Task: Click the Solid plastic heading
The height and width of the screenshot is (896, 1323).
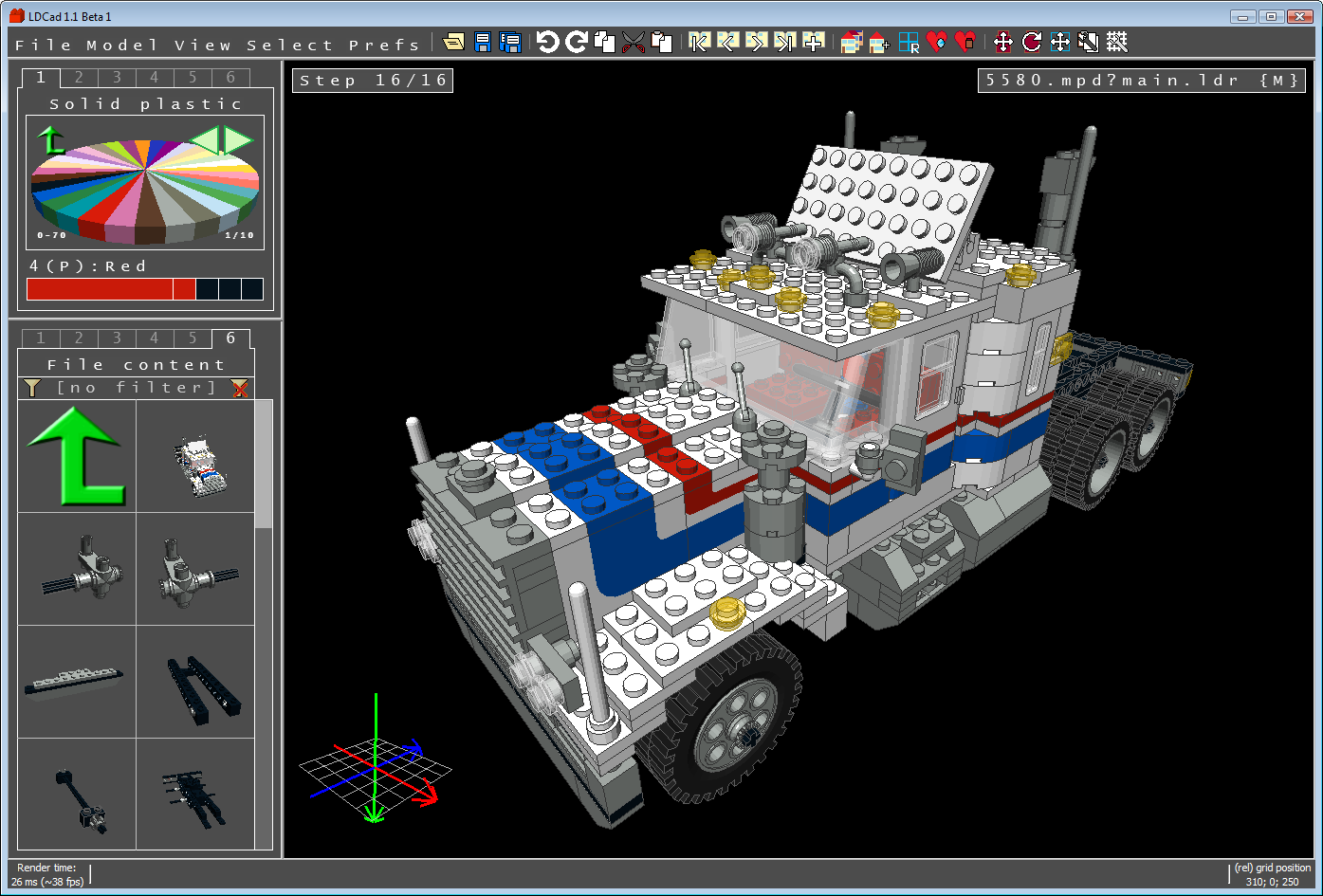Action: (146, 104)
